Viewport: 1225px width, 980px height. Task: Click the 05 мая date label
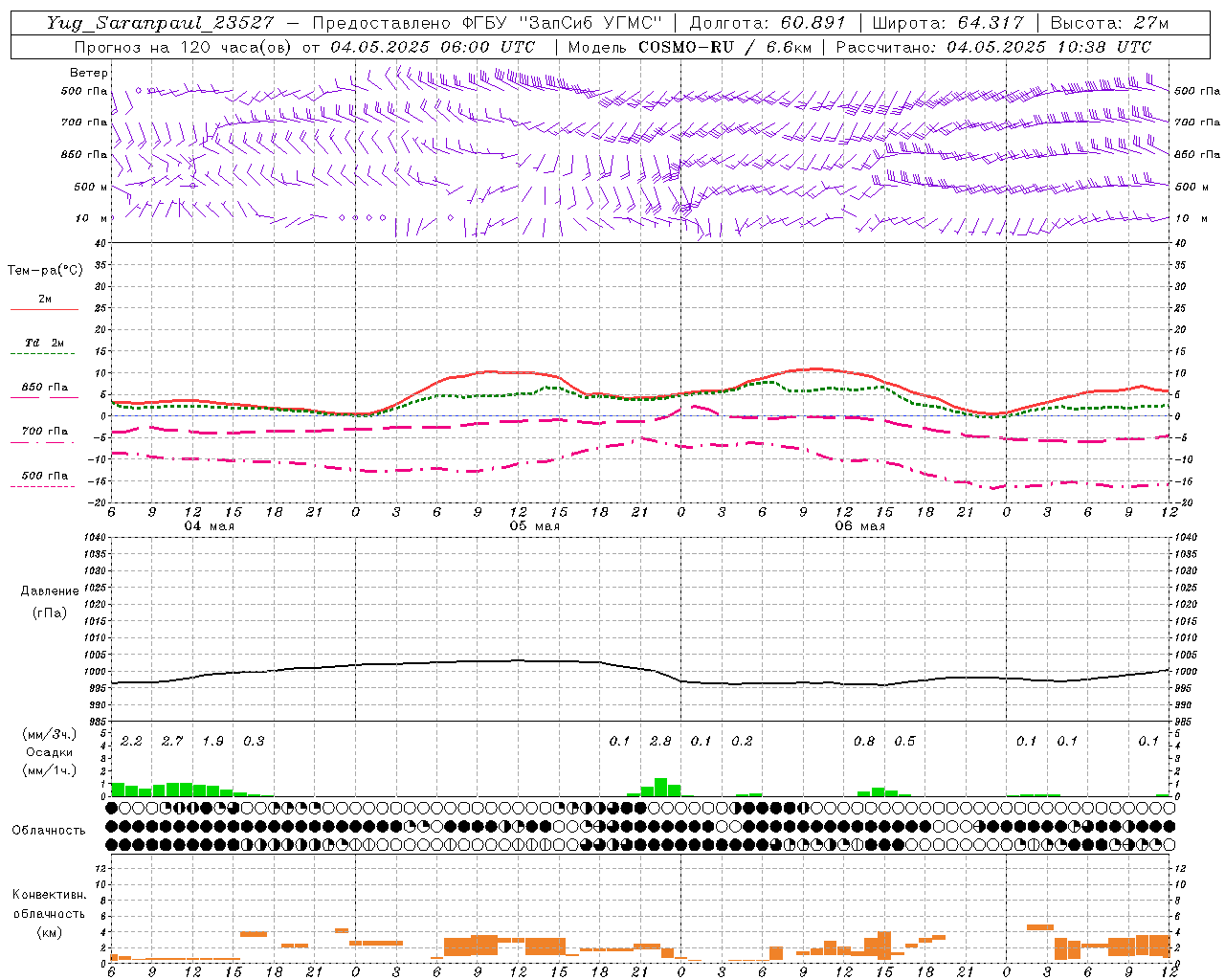(535, 526)
